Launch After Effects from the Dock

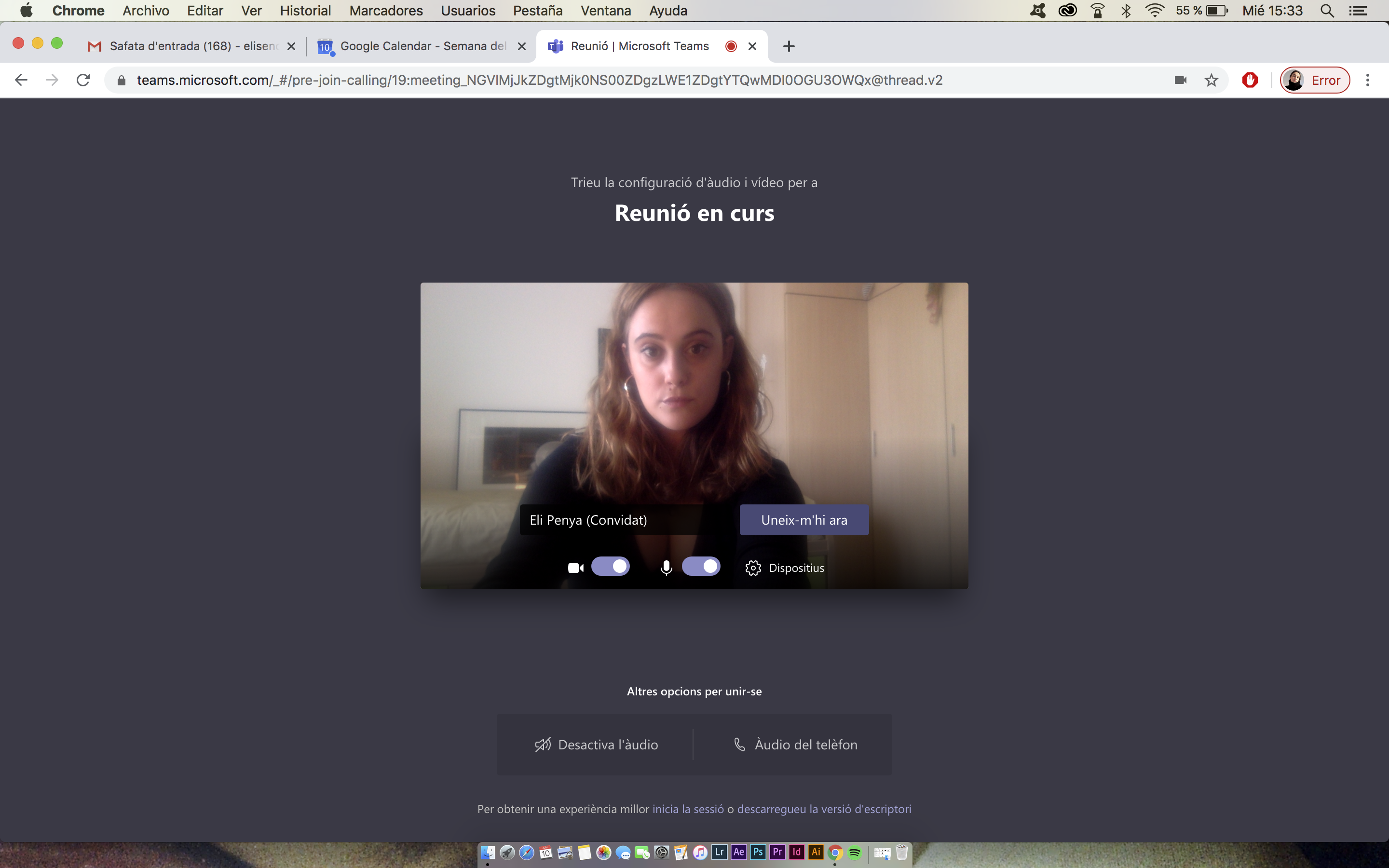coord(739,852)
